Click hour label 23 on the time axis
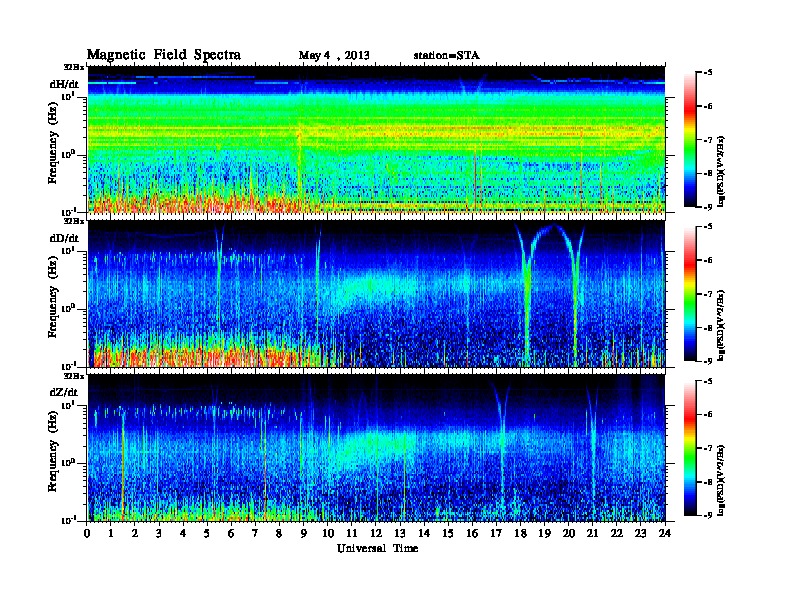Viewport: 792px width, 612px height. [640, 533]
